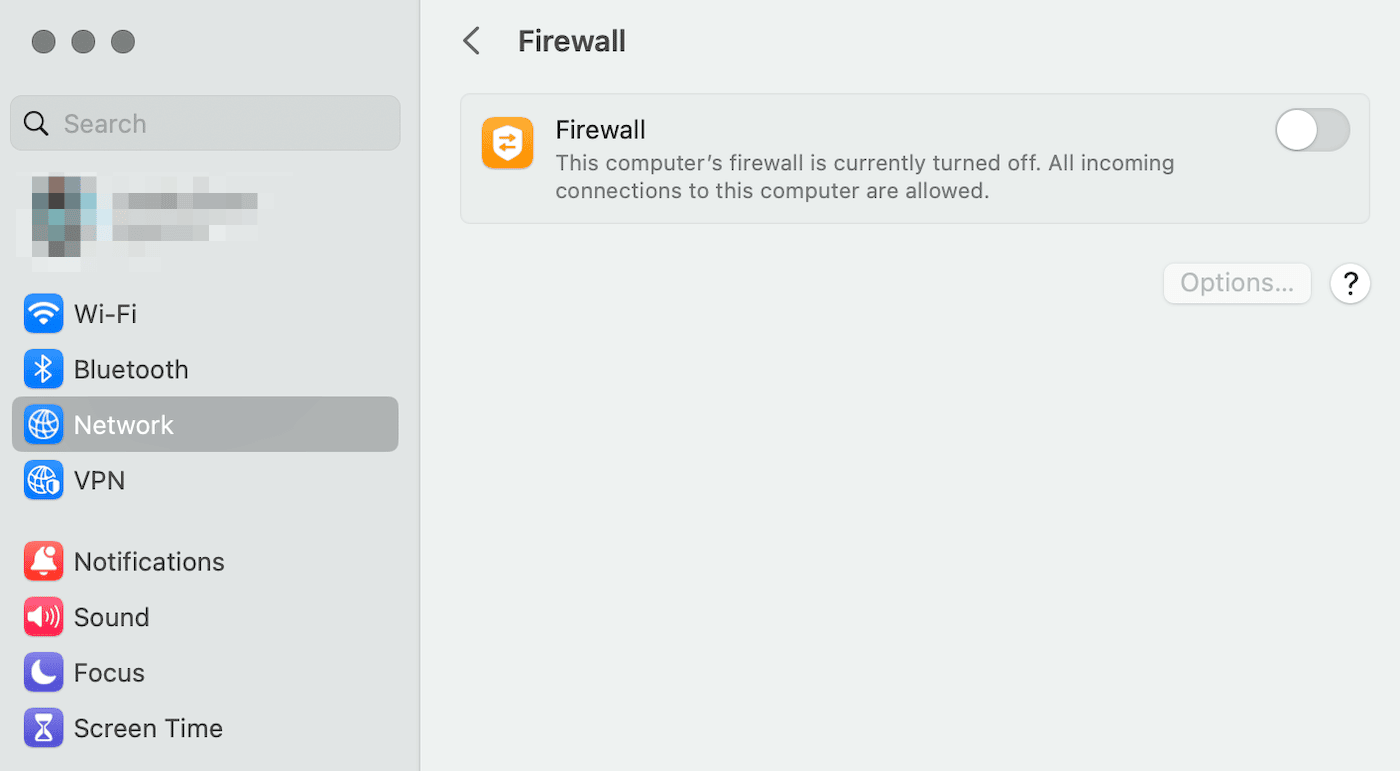Screen dimensions: 1400x771
Task: Click inside the Search field
Action: (x=205, y=122)
